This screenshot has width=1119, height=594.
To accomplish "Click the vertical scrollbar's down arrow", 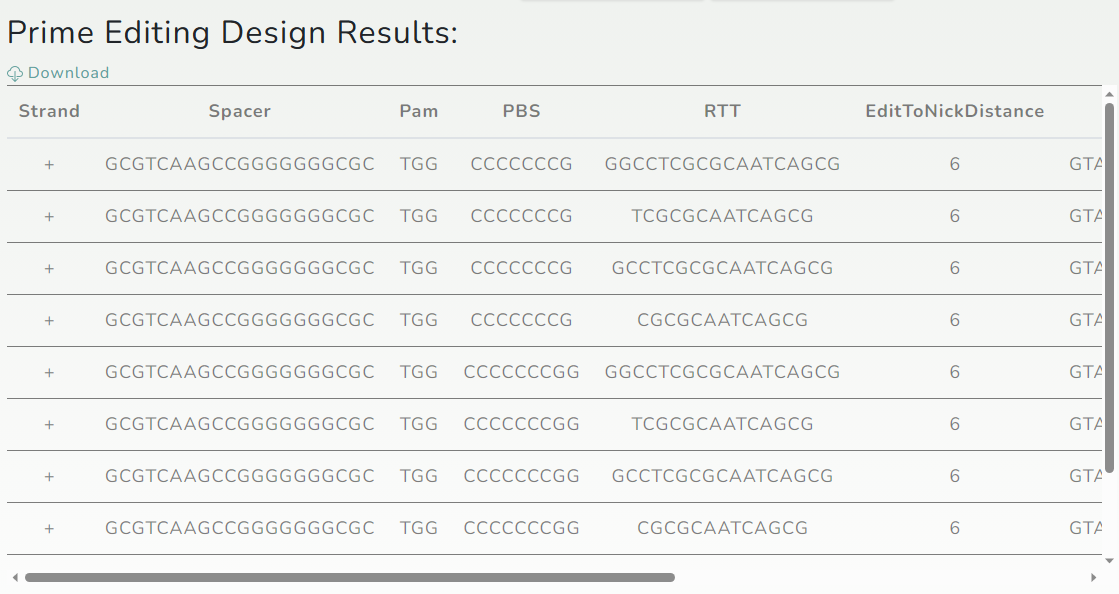I will tap(1109, 561).
